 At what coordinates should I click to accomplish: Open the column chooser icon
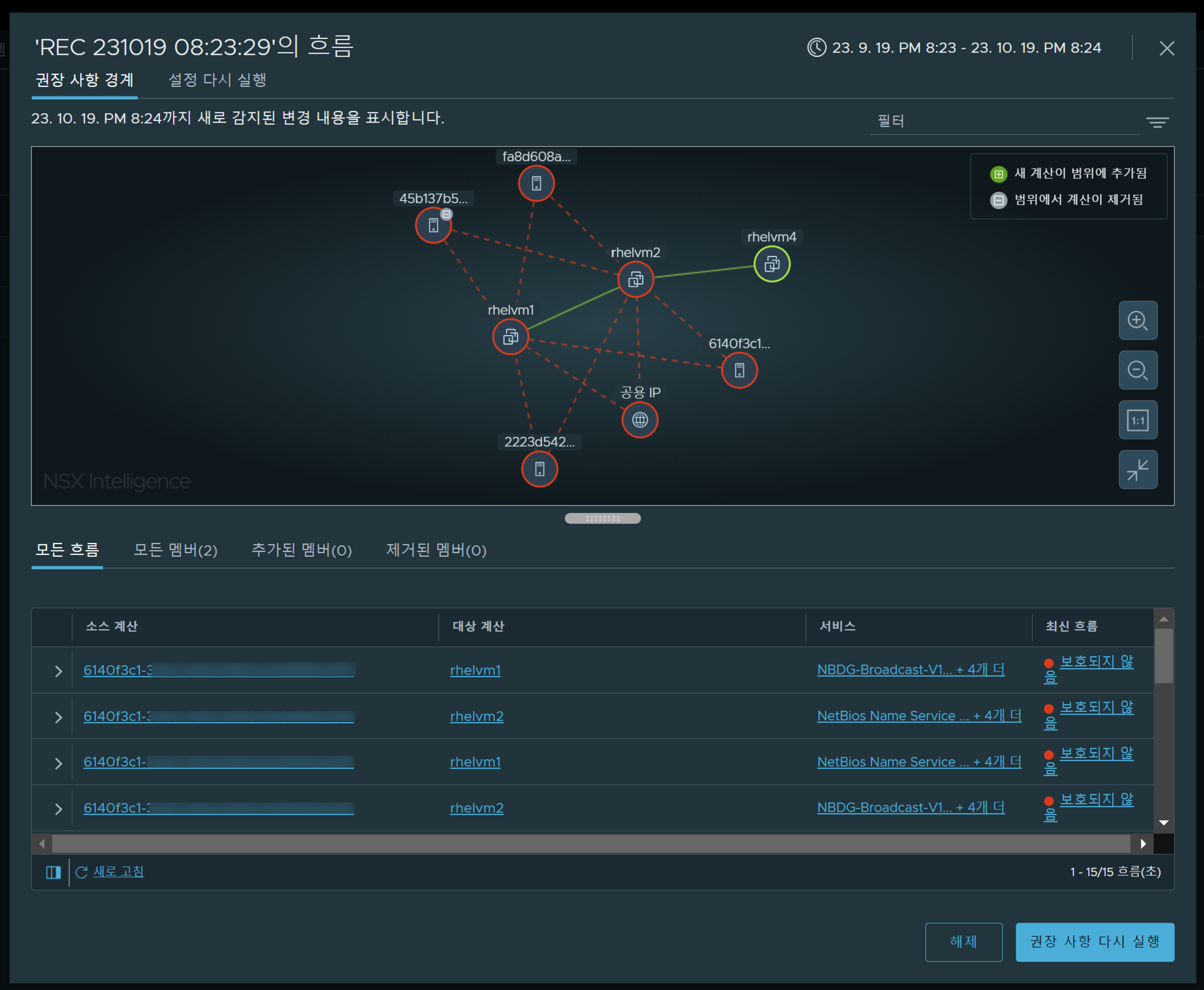click(x=53, y=873)
